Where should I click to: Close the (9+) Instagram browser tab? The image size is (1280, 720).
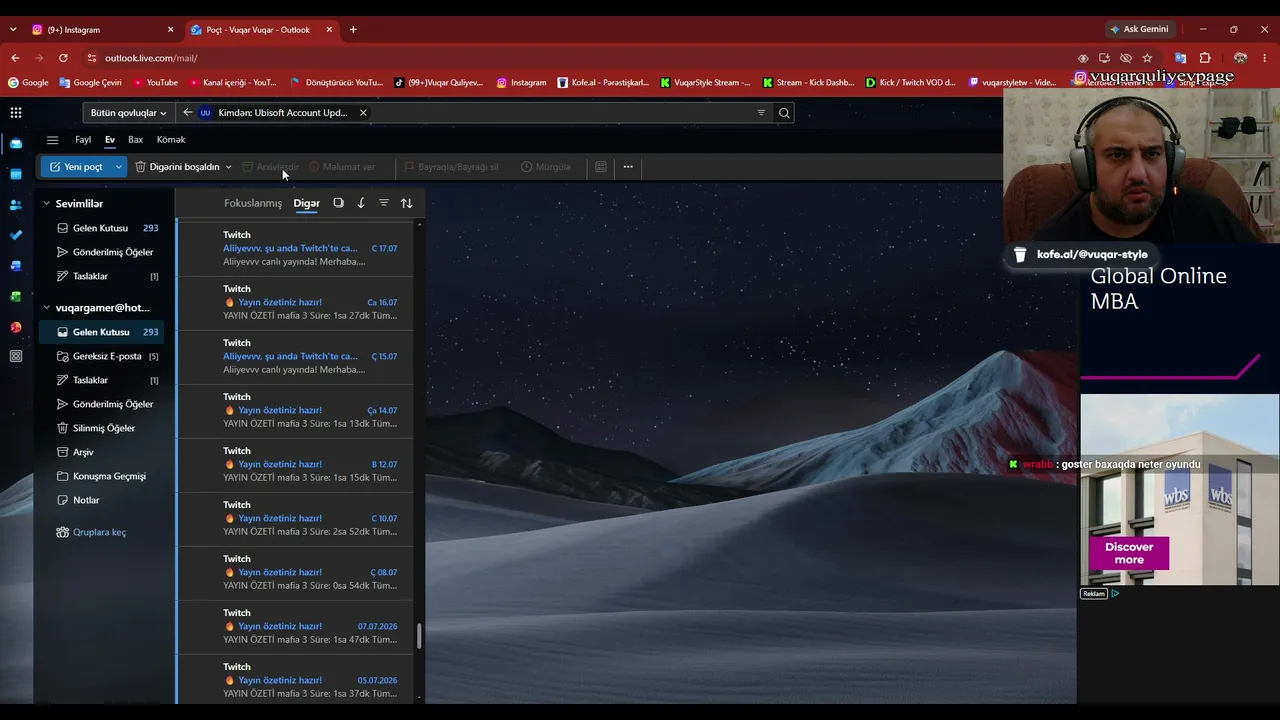pyautogui.click(x=170, y=30)
